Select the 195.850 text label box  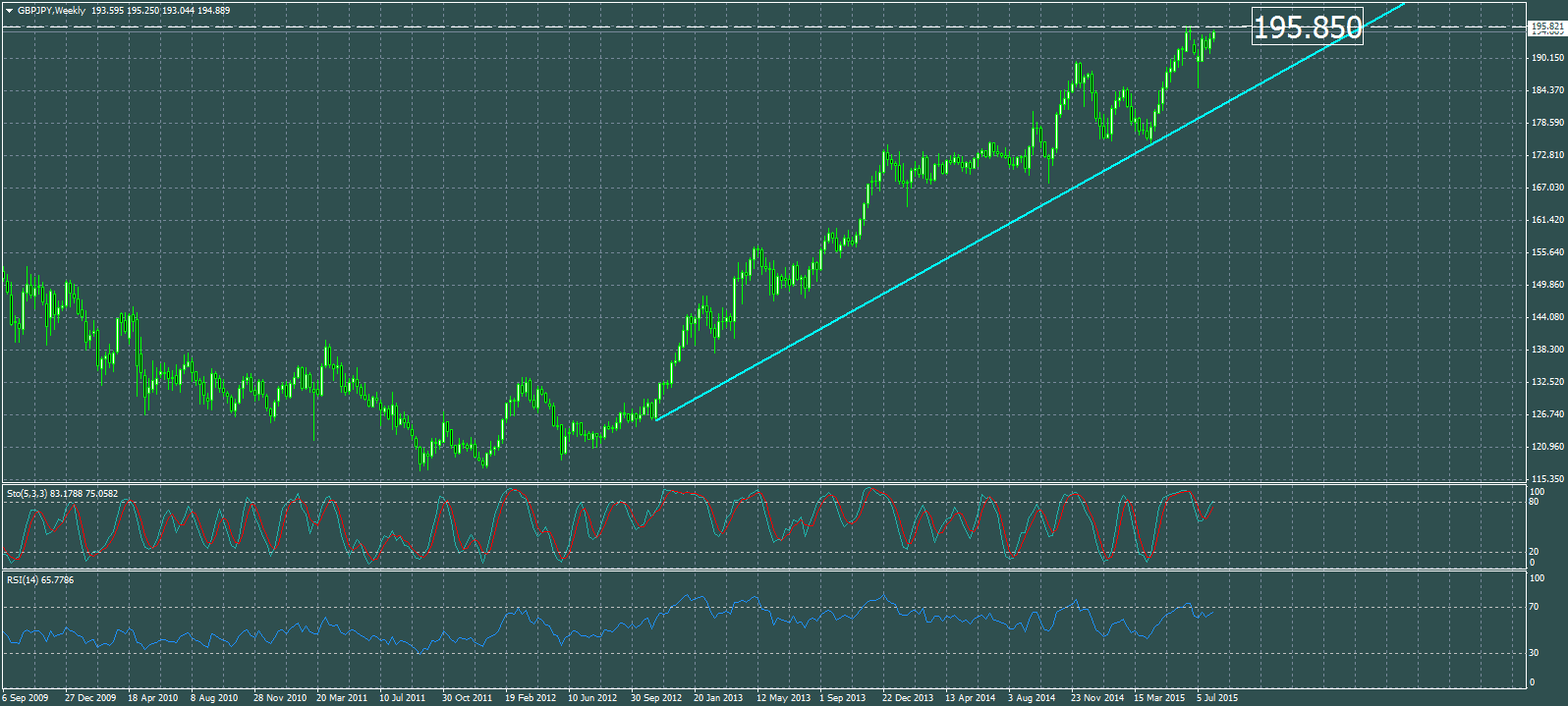pyautogui.click(x=1308, y=27)
